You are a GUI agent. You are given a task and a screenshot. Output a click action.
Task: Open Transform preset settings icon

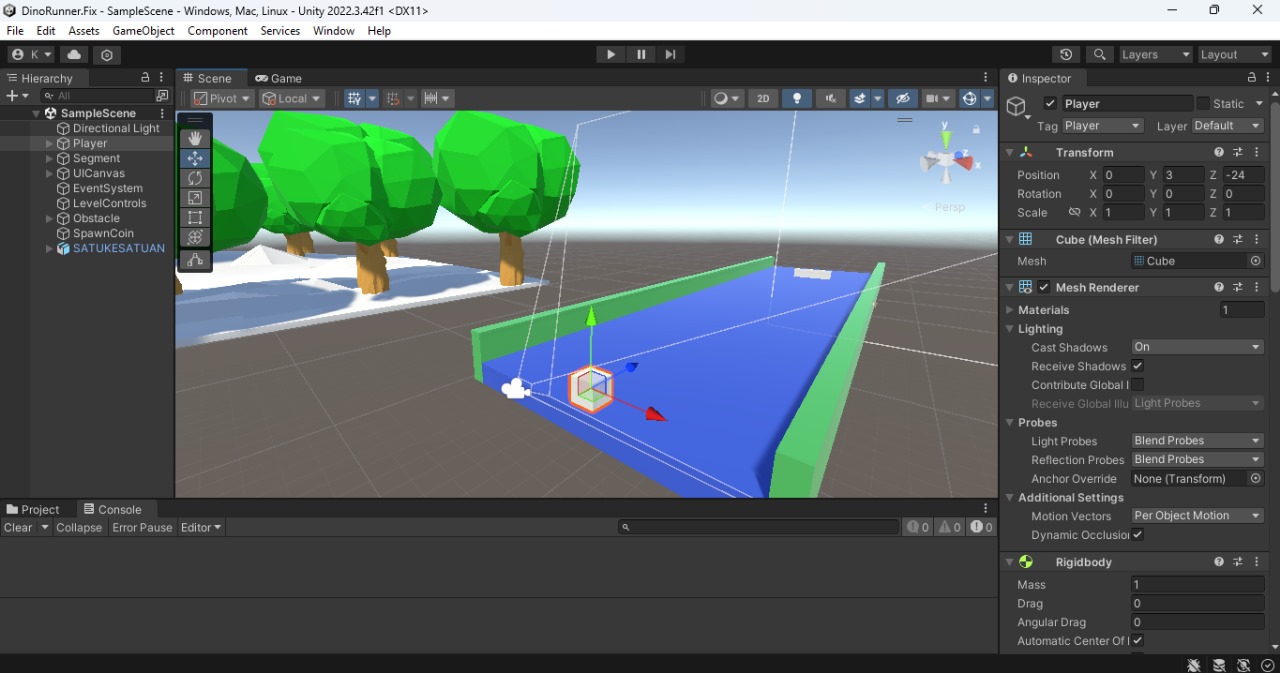click(1237, 152)
